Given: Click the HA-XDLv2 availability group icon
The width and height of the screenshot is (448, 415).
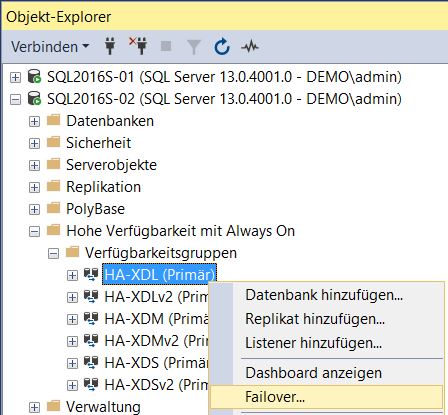Looking at the screenshot, I should [x=91, y=296].
